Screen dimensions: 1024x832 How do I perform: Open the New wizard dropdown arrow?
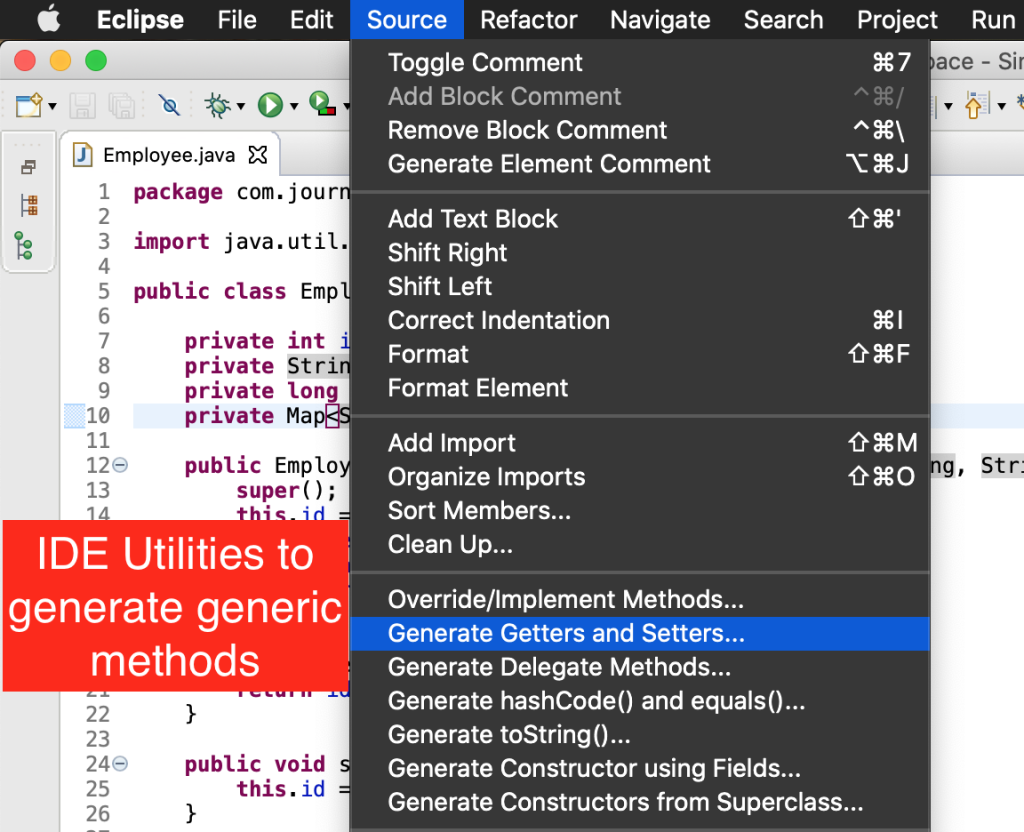[x=53, y=106]
